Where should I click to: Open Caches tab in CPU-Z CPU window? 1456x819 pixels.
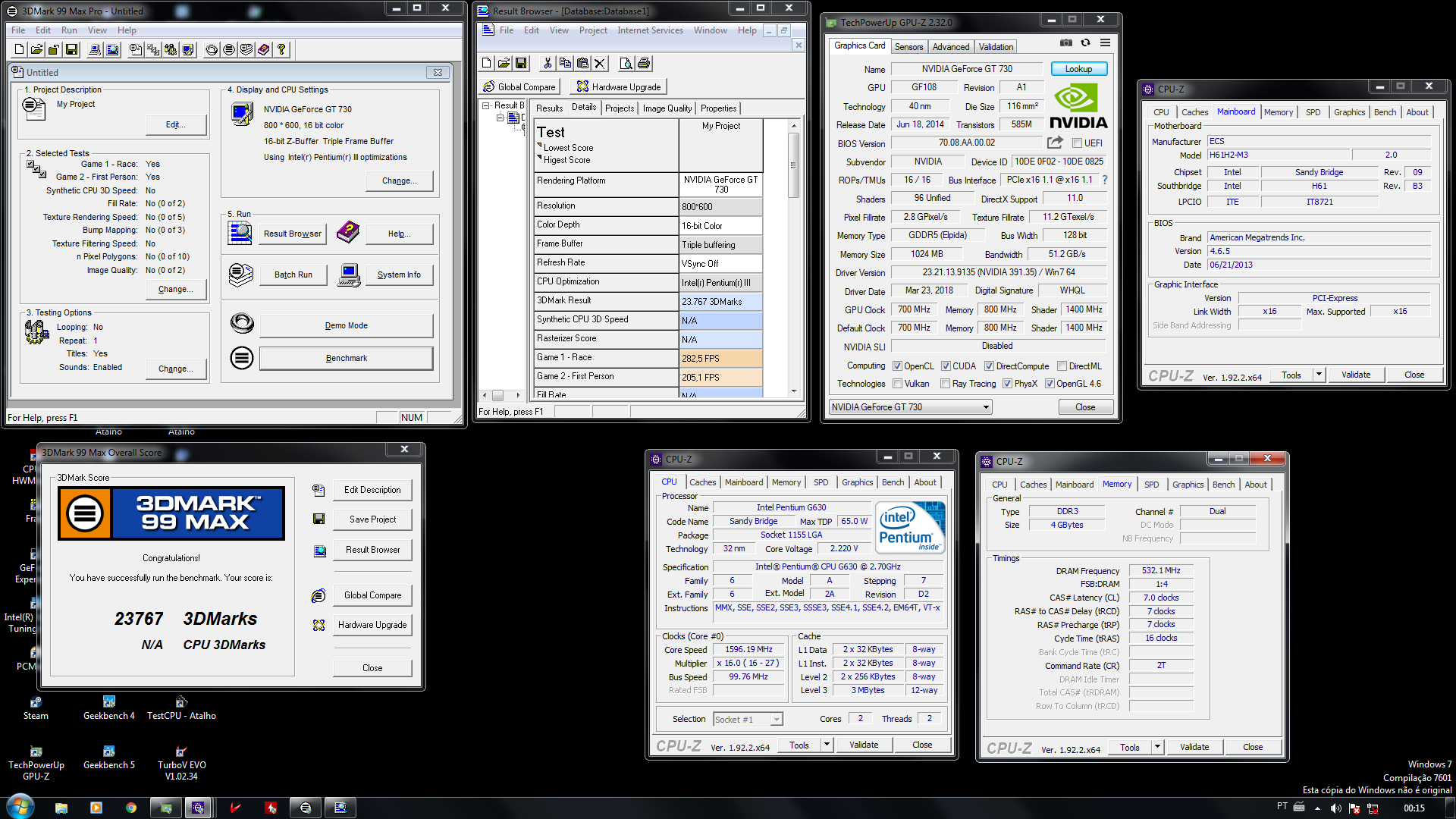(702, 482)
